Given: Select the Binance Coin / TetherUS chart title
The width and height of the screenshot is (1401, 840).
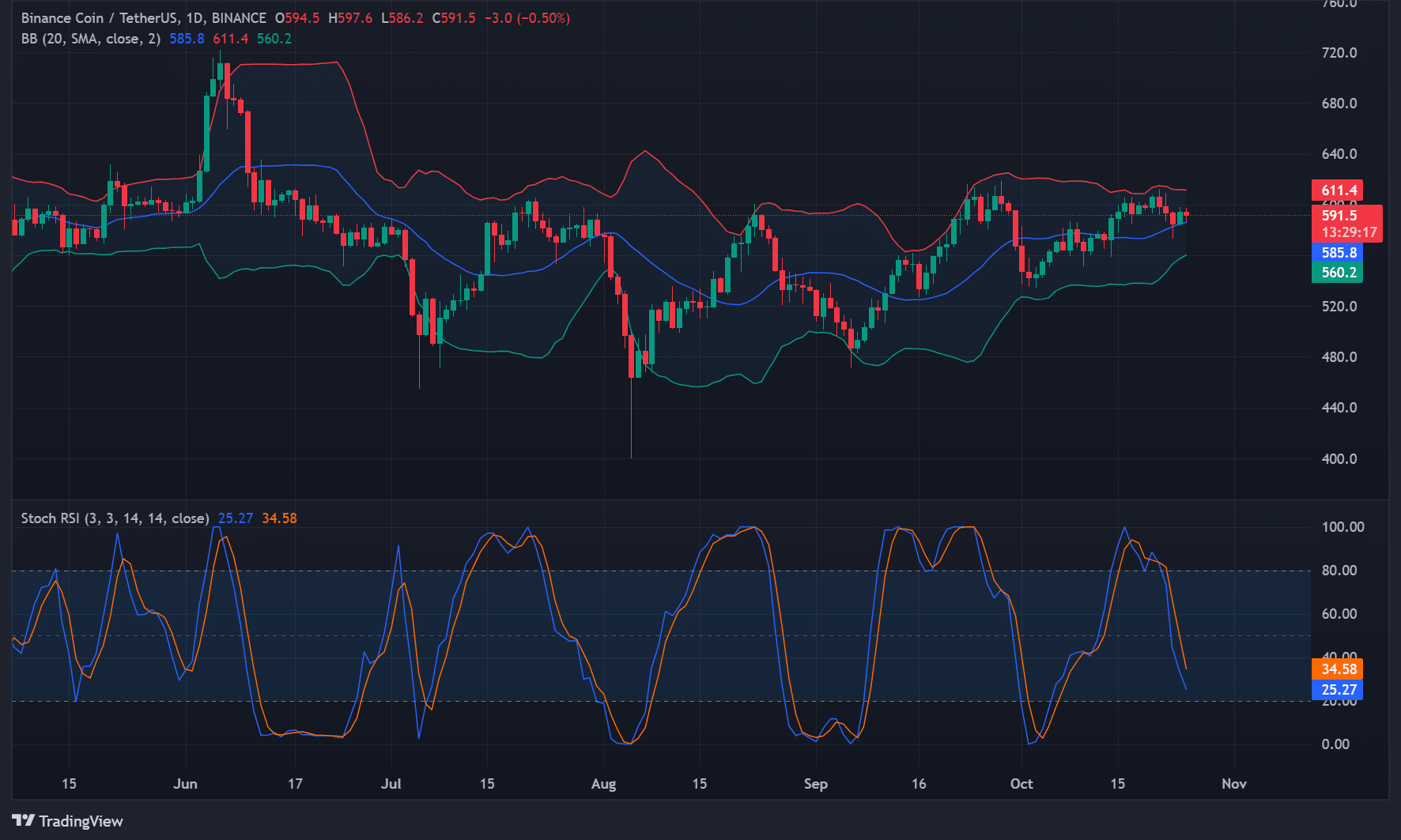Looking at the screenshot, I should (144, 17).
